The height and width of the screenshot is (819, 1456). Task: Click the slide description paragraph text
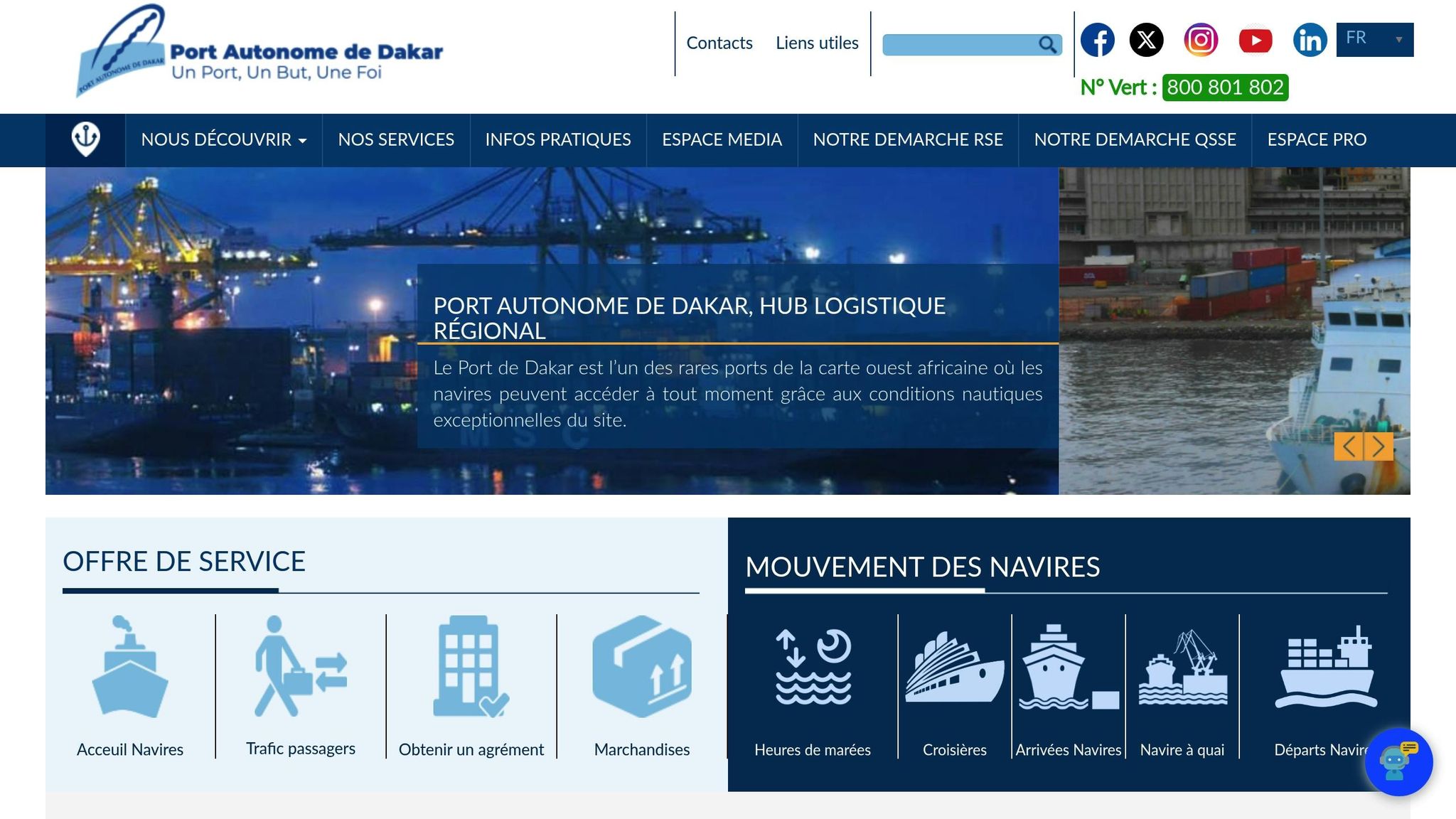pos(738,394)
